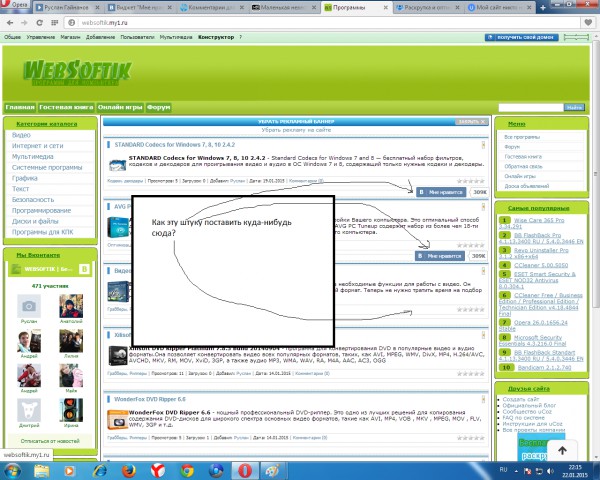Screen dimensions: 600x480
Task: Click VK 'Мне нравится' under AVG entry
Action: tap(440, 256)
